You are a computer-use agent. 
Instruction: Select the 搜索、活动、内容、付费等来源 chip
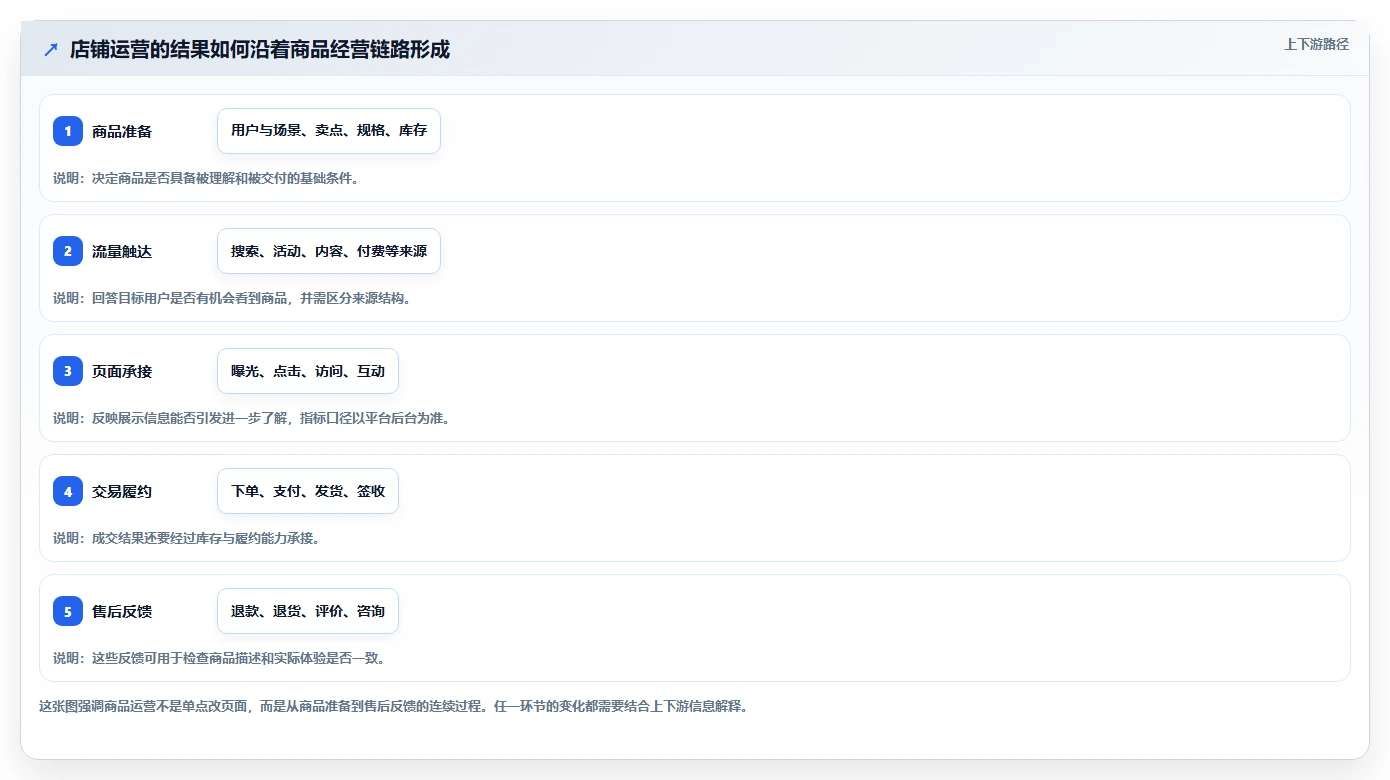click(x=329, y=251)
